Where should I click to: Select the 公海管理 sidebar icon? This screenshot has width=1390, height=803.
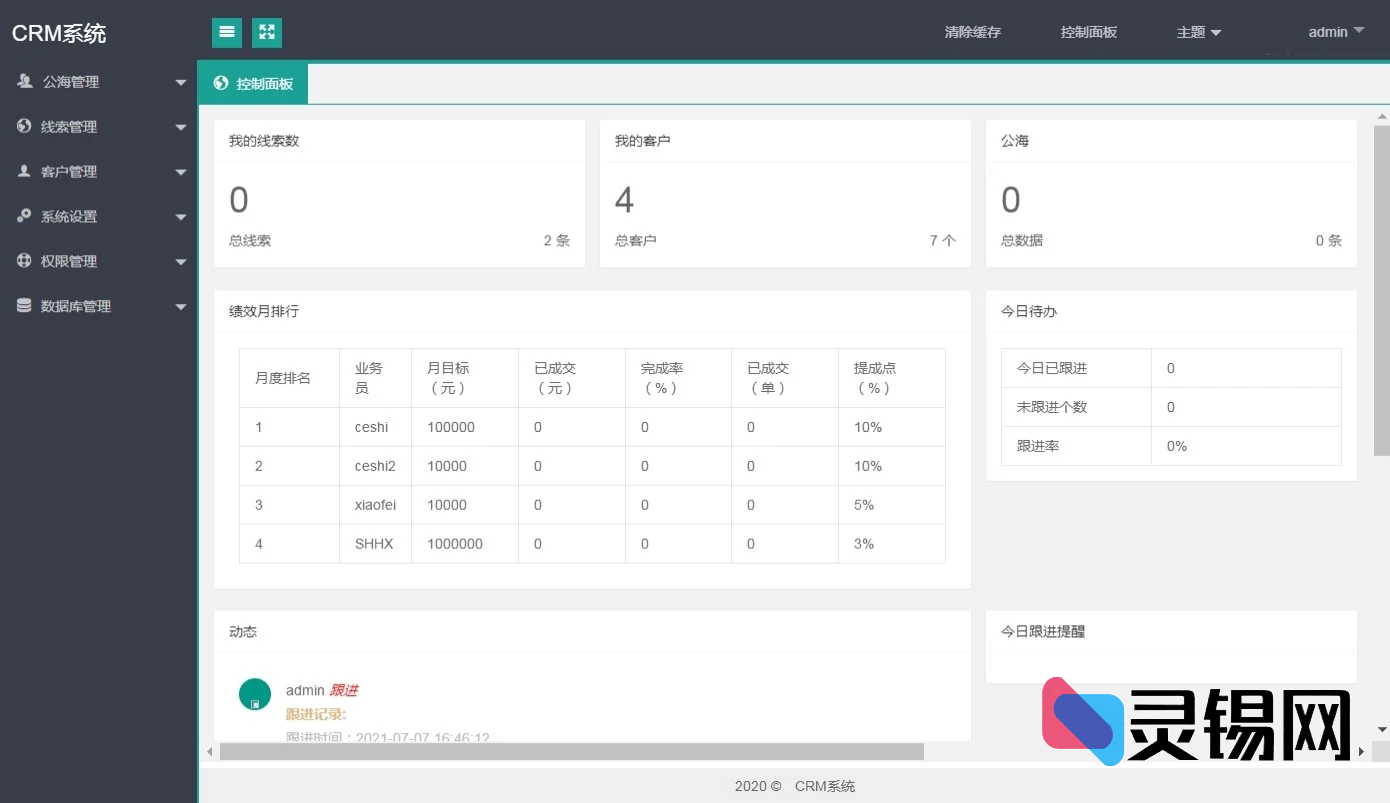click(24, 81)
